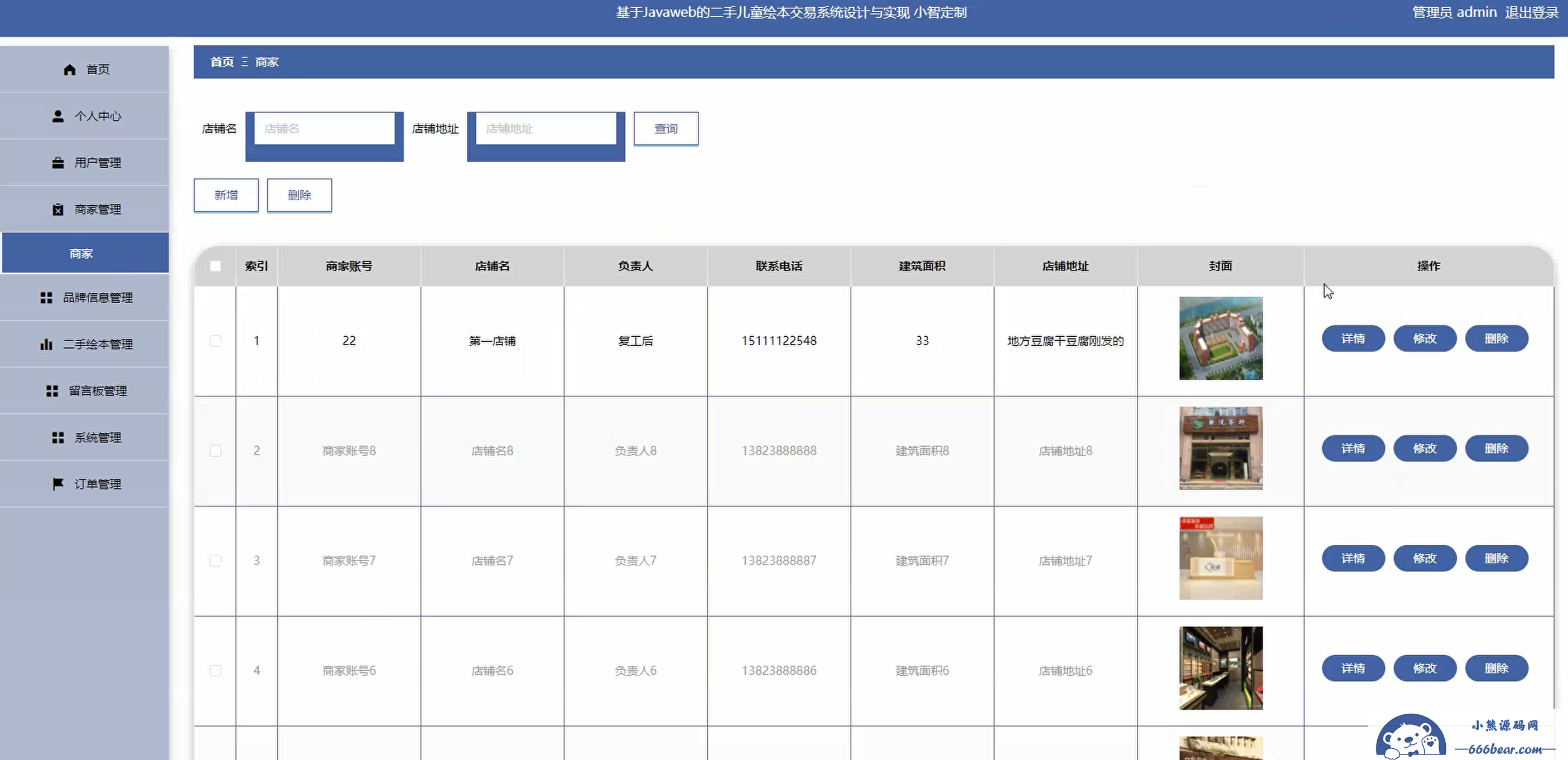Click 管理员 admin in the header
Screen dimensions: 1568x760
(x=1454, y=12)
